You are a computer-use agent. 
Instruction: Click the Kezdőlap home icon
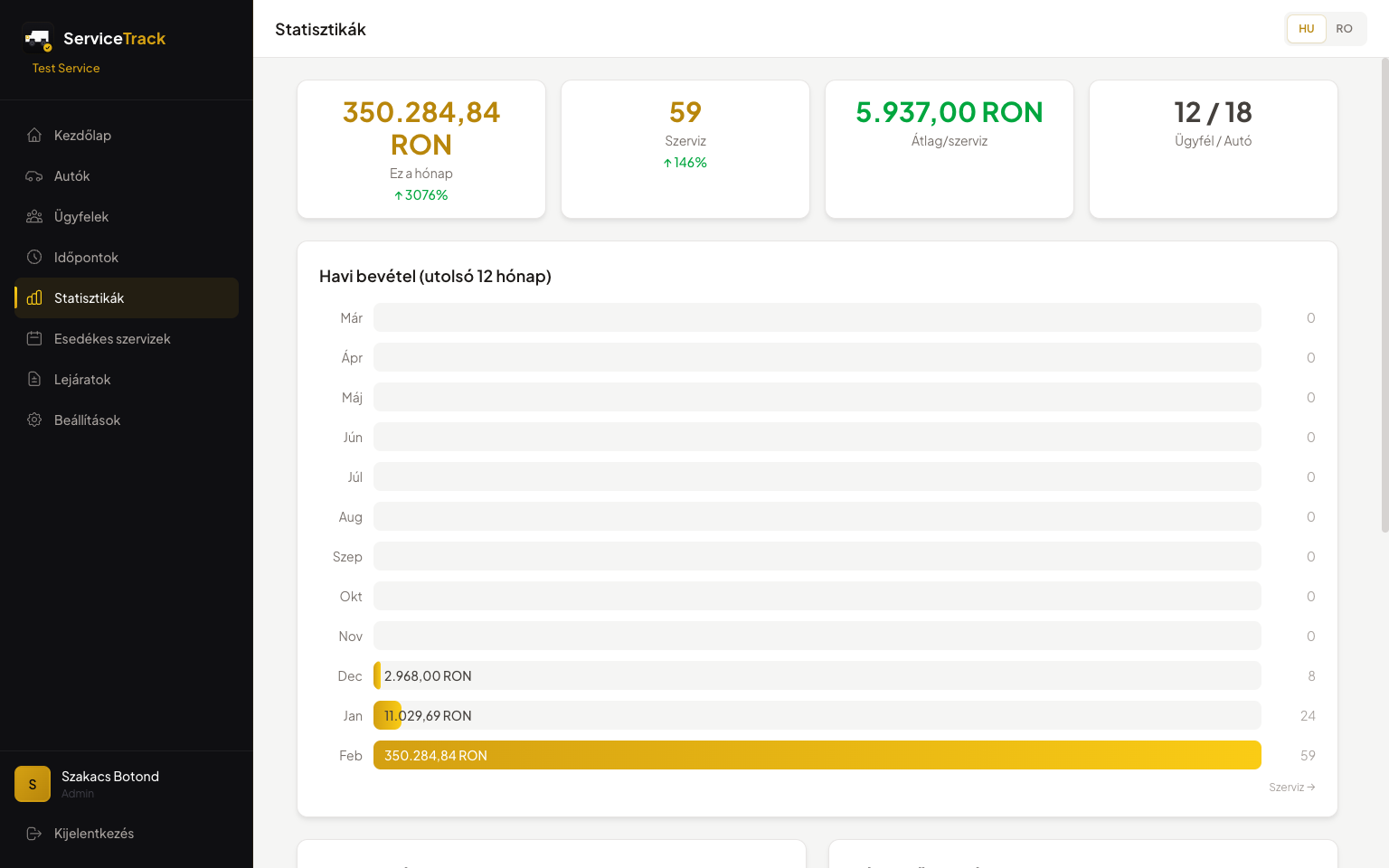point(34,136)
